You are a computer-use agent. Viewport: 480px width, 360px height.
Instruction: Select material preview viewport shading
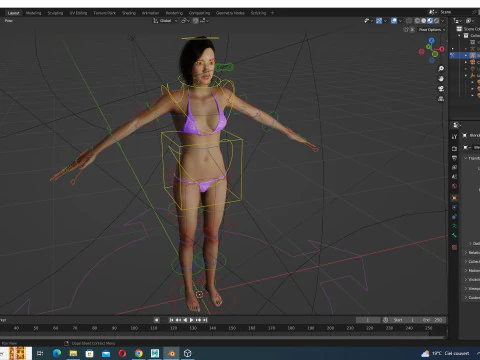point(430,21)
